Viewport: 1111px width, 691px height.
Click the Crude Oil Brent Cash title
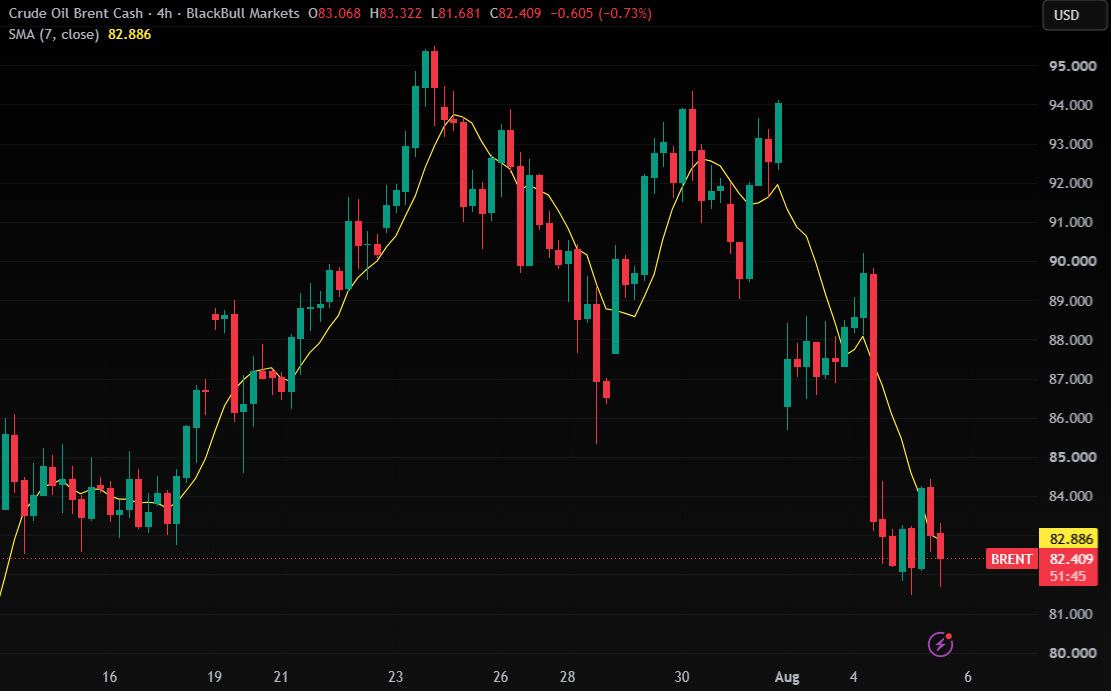tap(76, 13)
